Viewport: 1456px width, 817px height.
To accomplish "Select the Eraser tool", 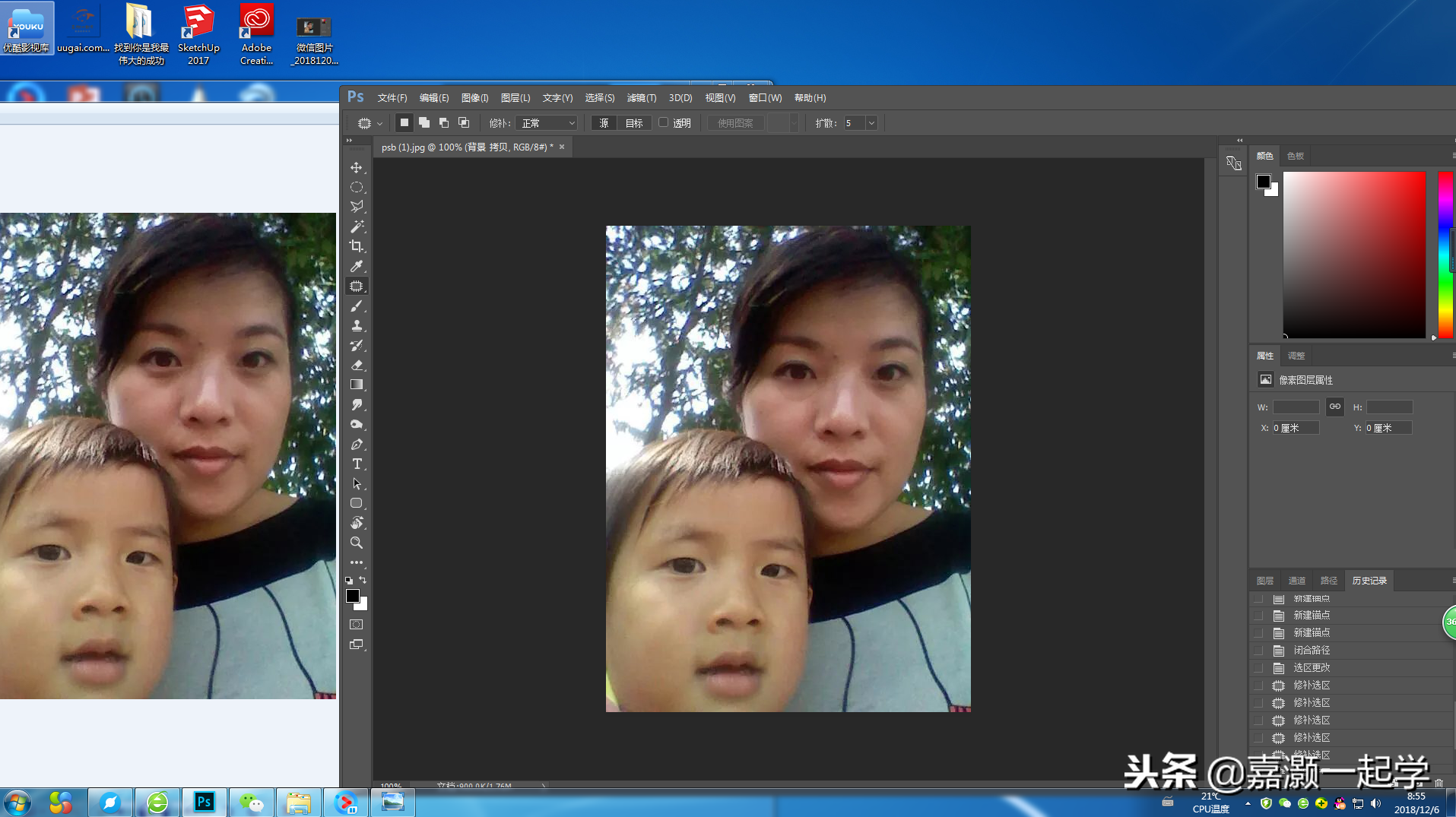I will 356,365.
